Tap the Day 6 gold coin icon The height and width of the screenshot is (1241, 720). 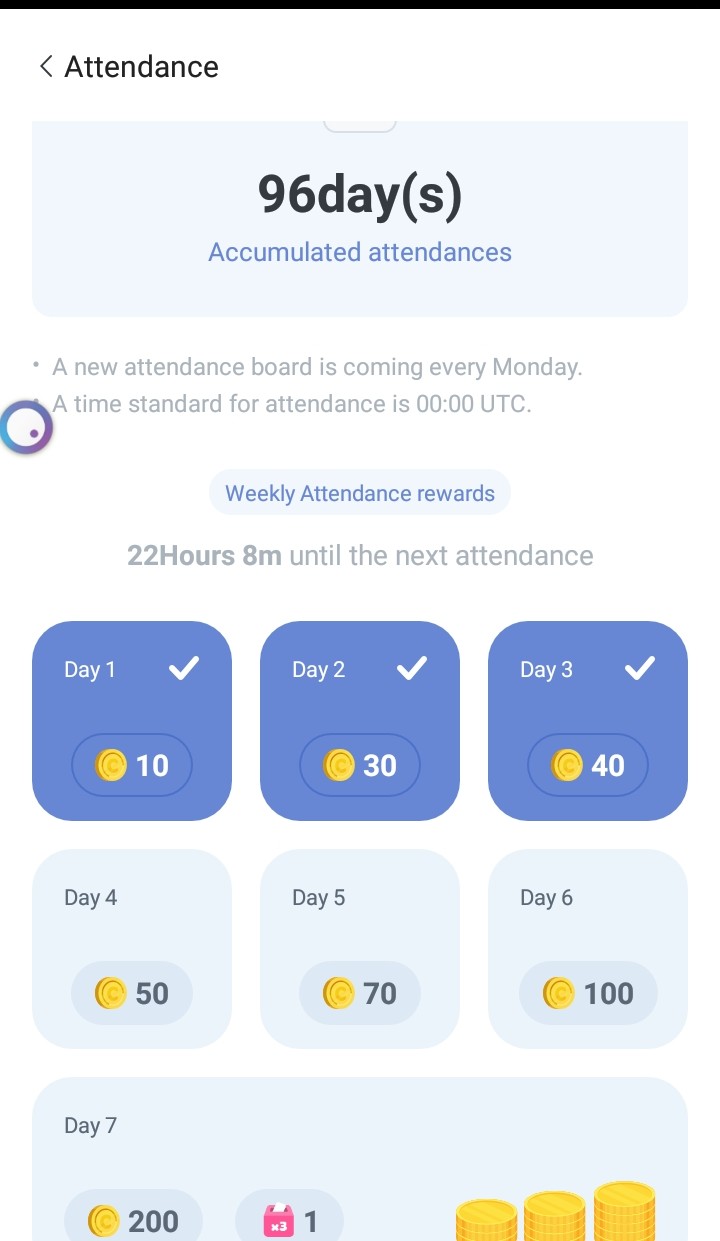point(558,994)
